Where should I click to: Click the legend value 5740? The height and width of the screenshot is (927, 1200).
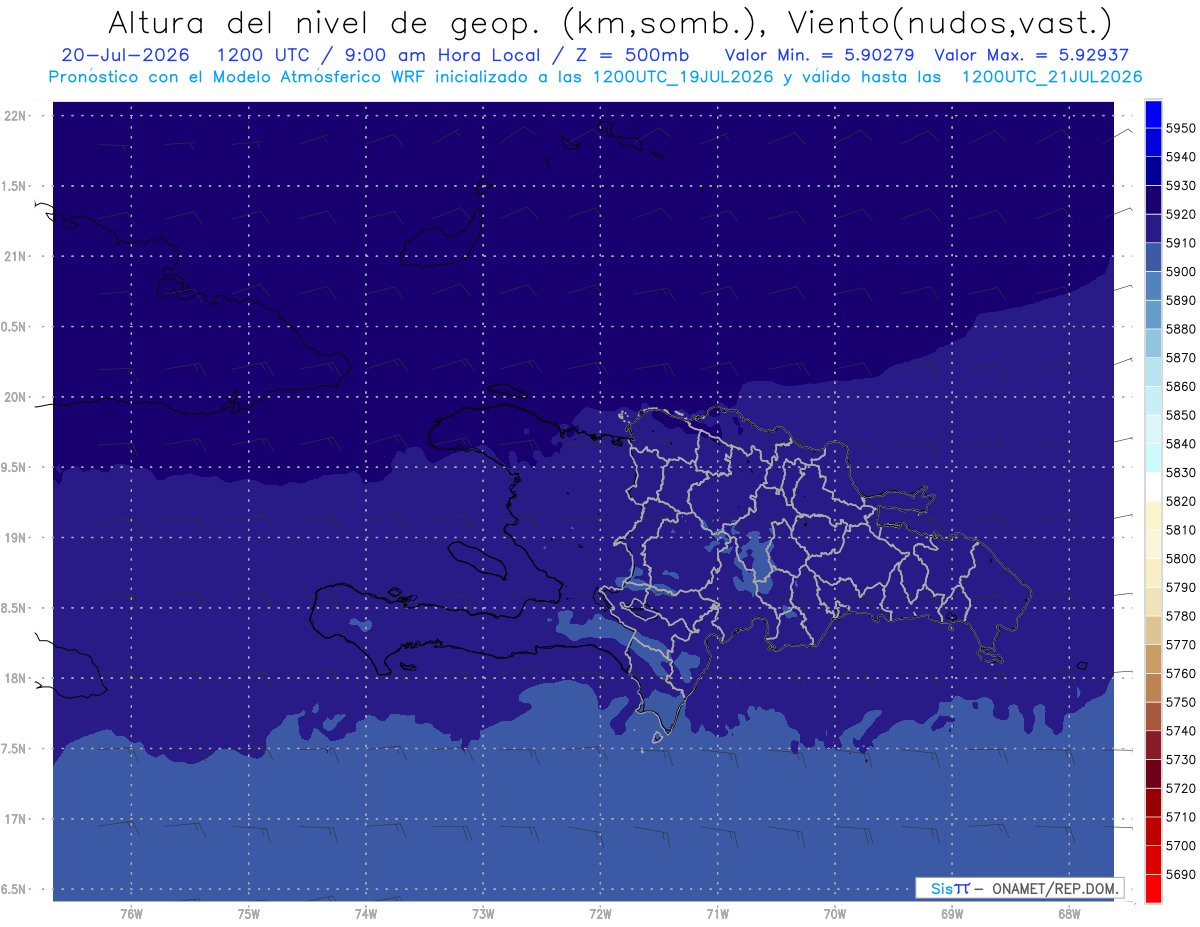pyautogui.click(x=1180, y=731)
